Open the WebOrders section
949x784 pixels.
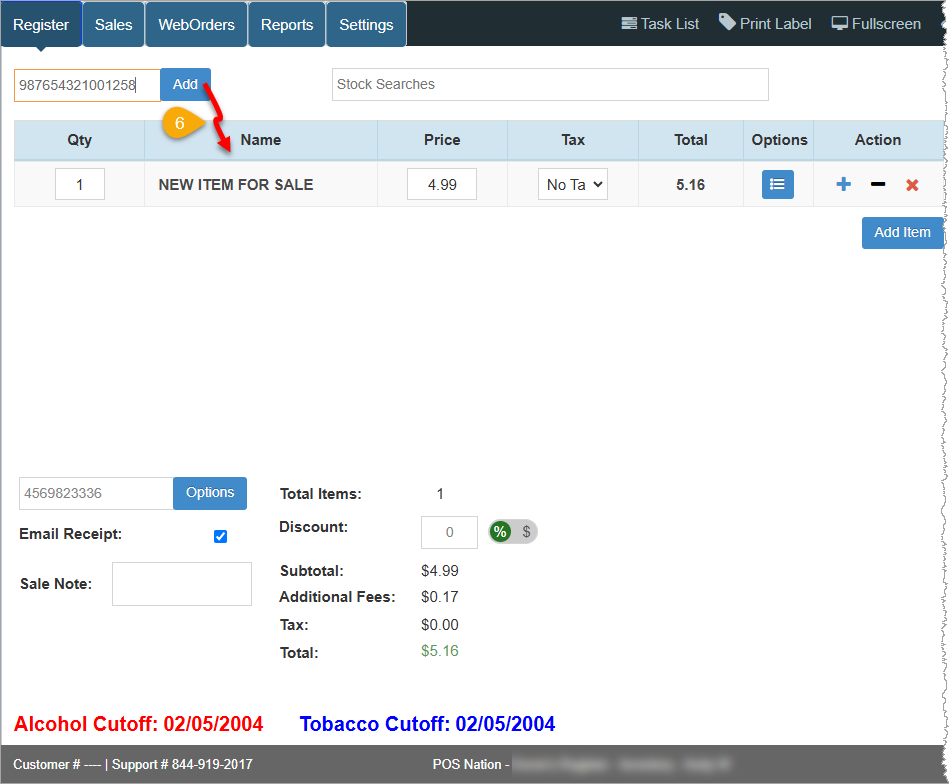pos(195,22)
